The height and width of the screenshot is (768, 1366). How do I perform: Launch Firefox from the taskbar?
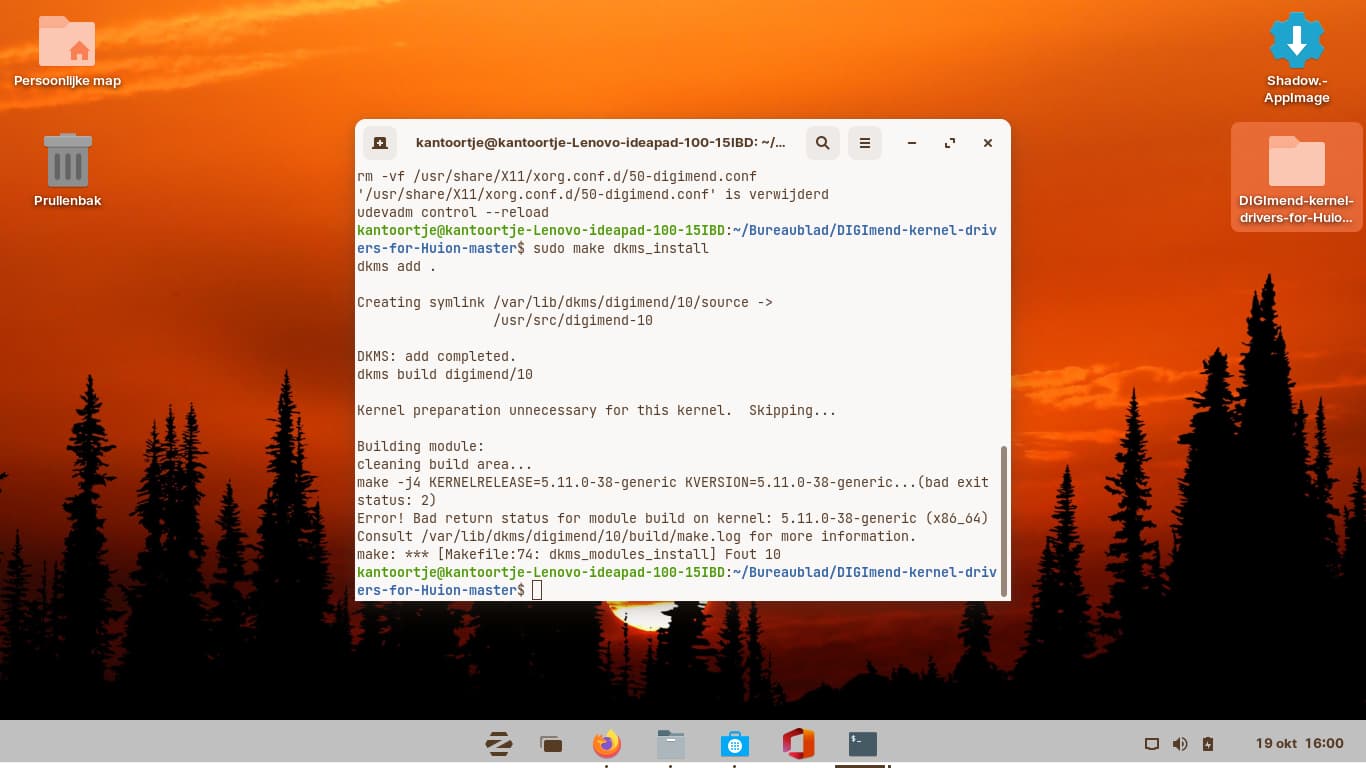(606, 744)
